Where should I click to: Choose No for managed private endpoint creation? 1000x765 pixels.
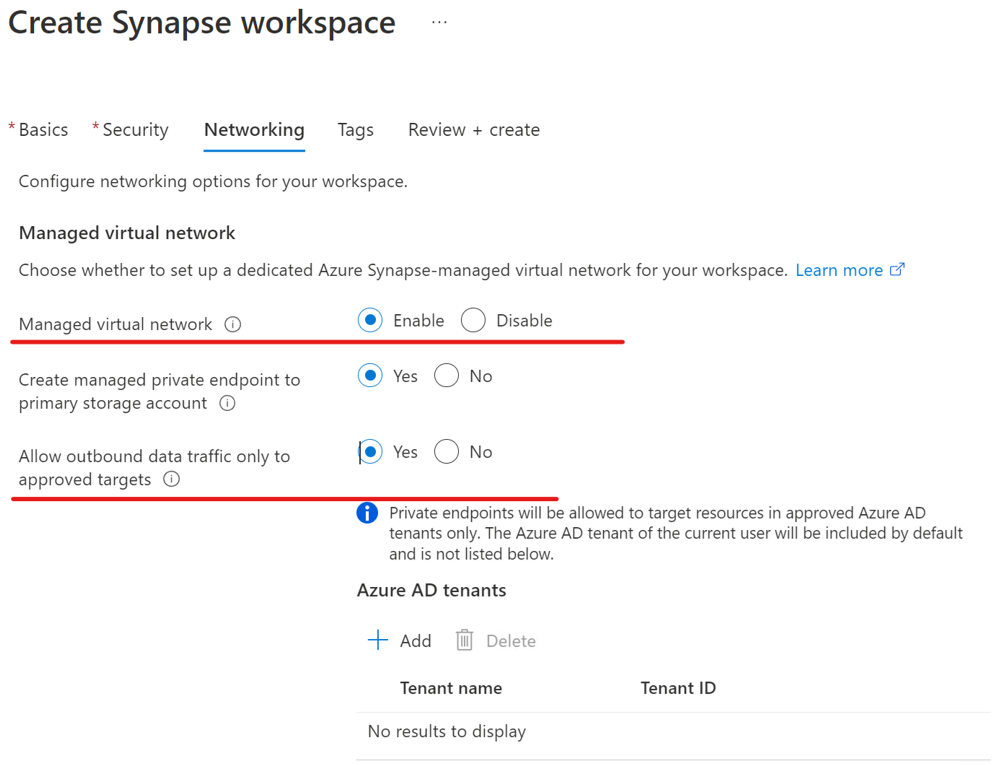click(446, 375)
